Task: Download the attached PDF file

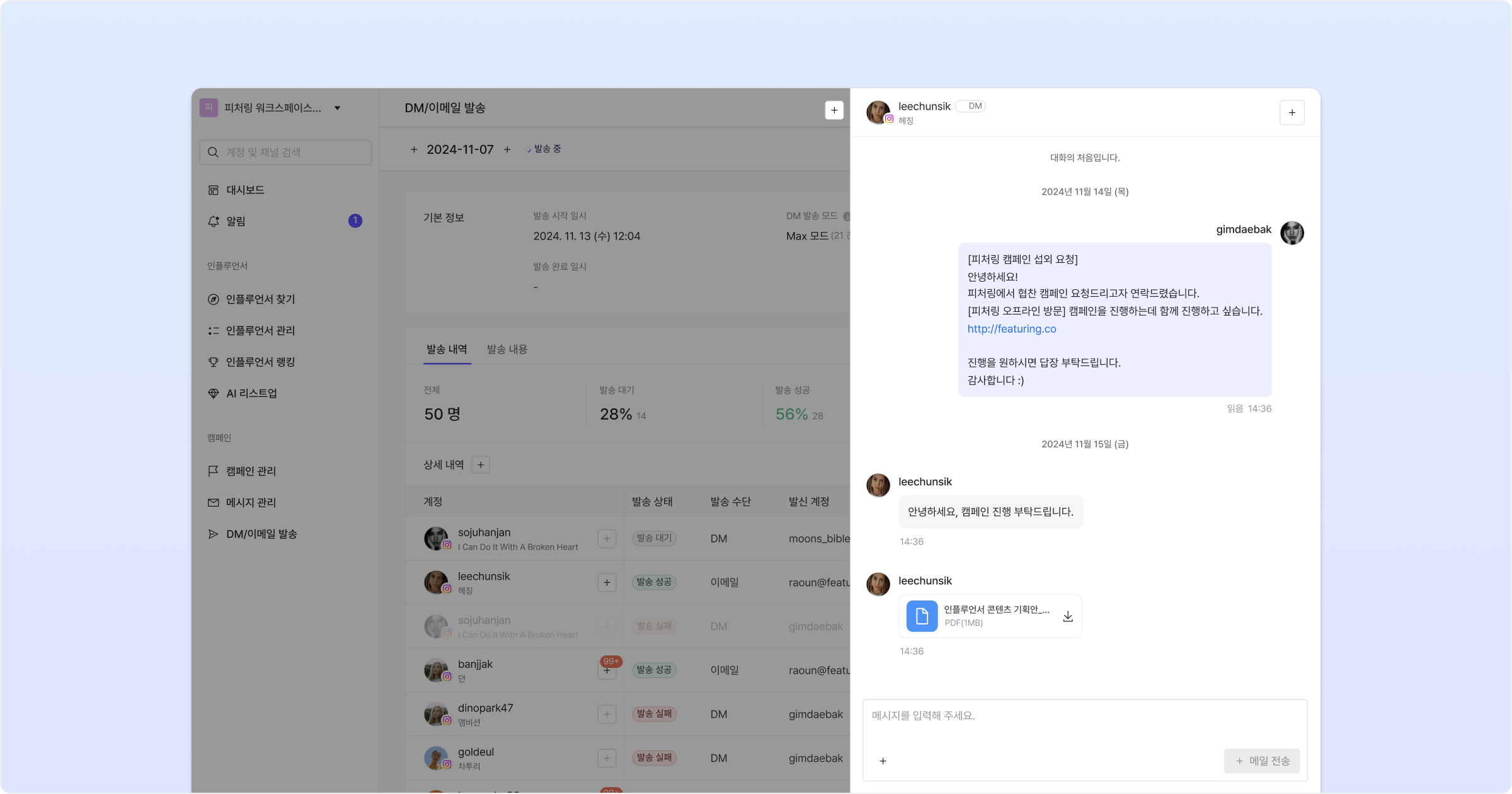Action: (1067, 616)
